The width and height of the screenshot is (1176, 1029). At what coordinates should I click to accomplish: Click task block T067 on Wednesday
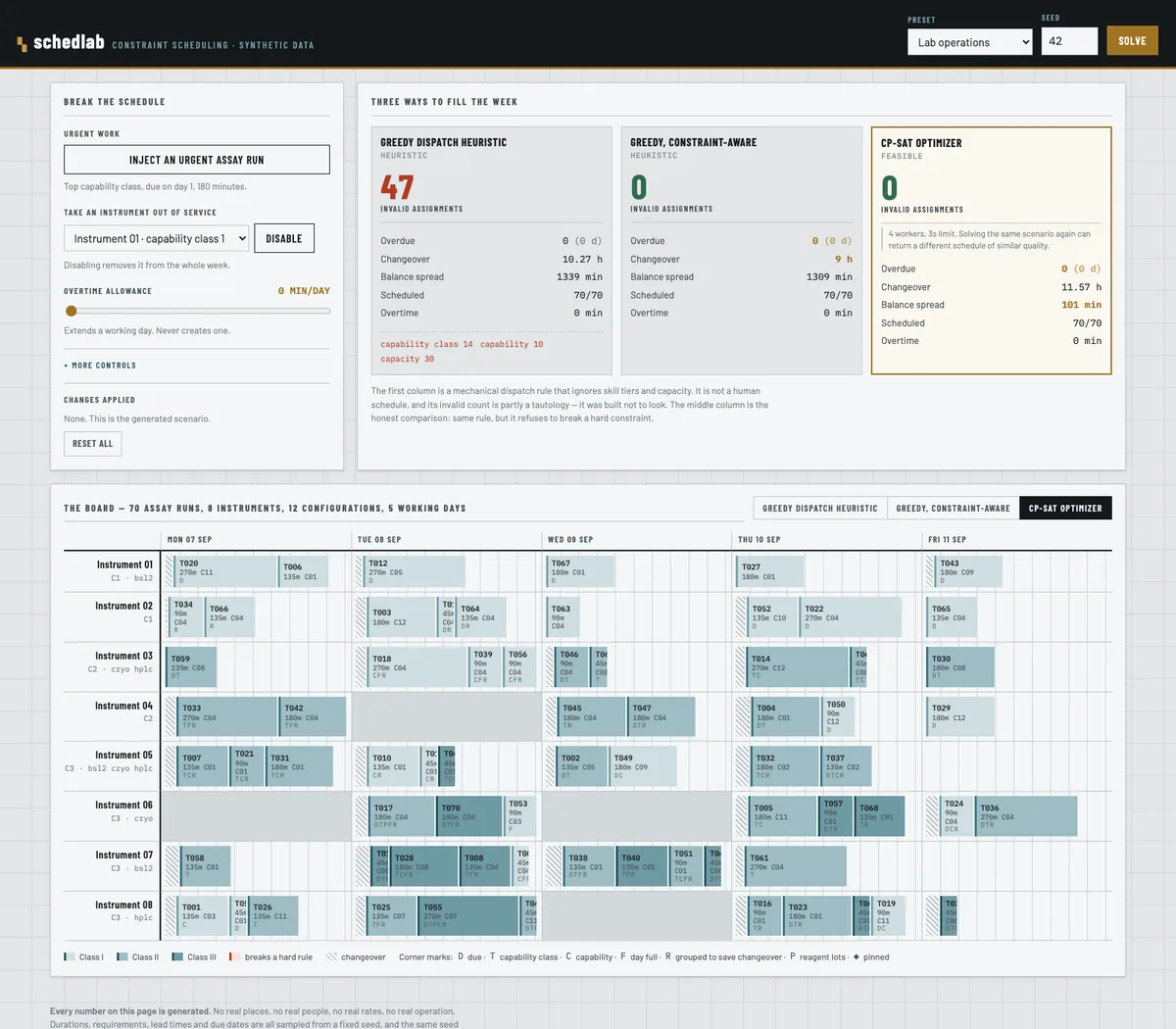(581, 571)
